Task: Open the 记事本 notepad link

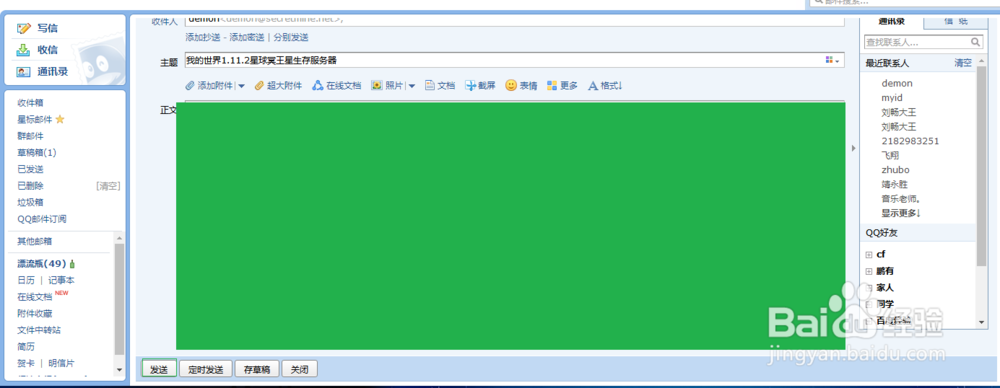Action: click(x=62, y=280)
